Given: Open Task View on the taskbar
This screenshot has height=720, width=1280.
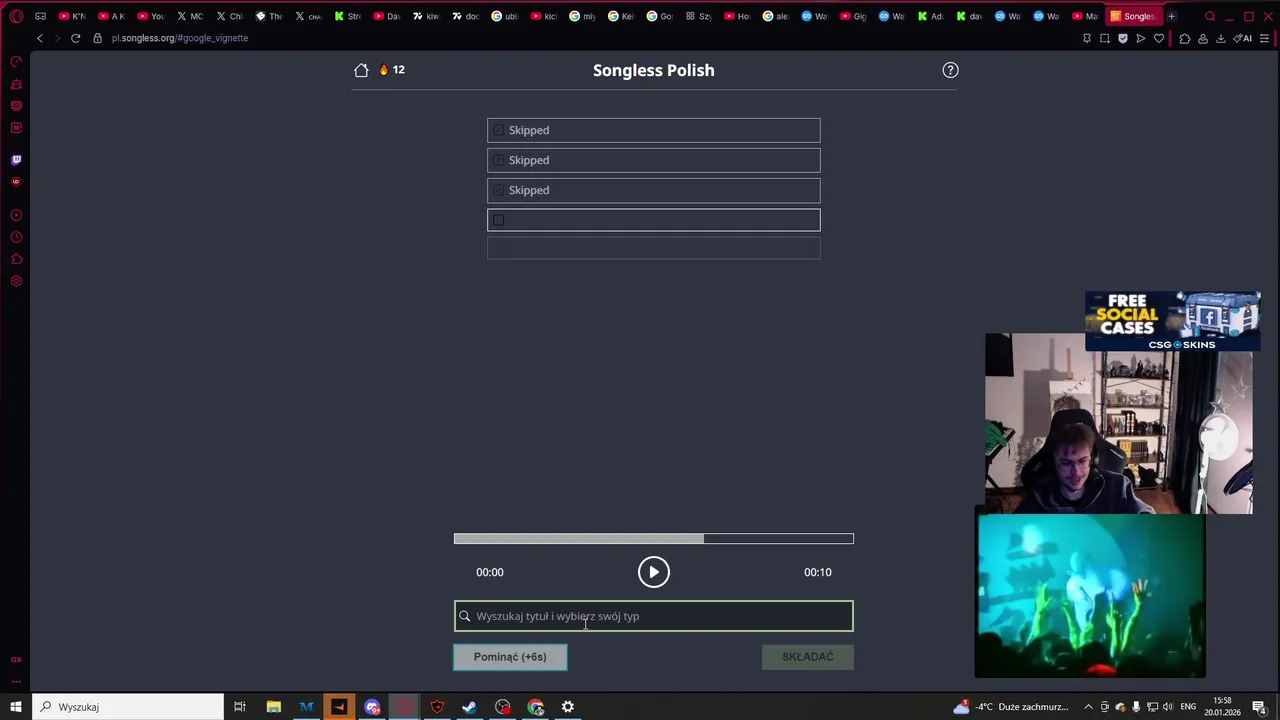Looking at the screenshot, I should pyautogui.click(x=240, y=707).
